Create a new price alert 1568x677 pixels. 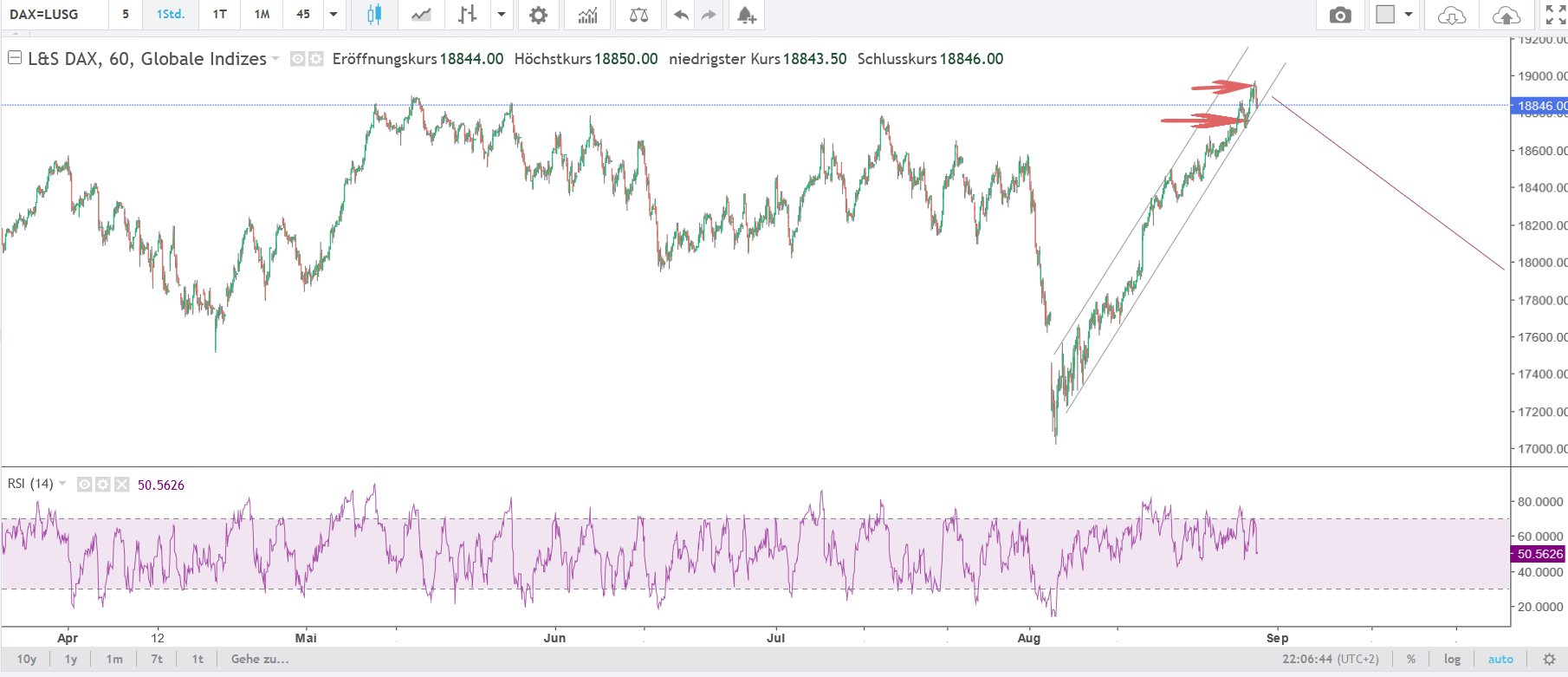(x=746, y=15)
